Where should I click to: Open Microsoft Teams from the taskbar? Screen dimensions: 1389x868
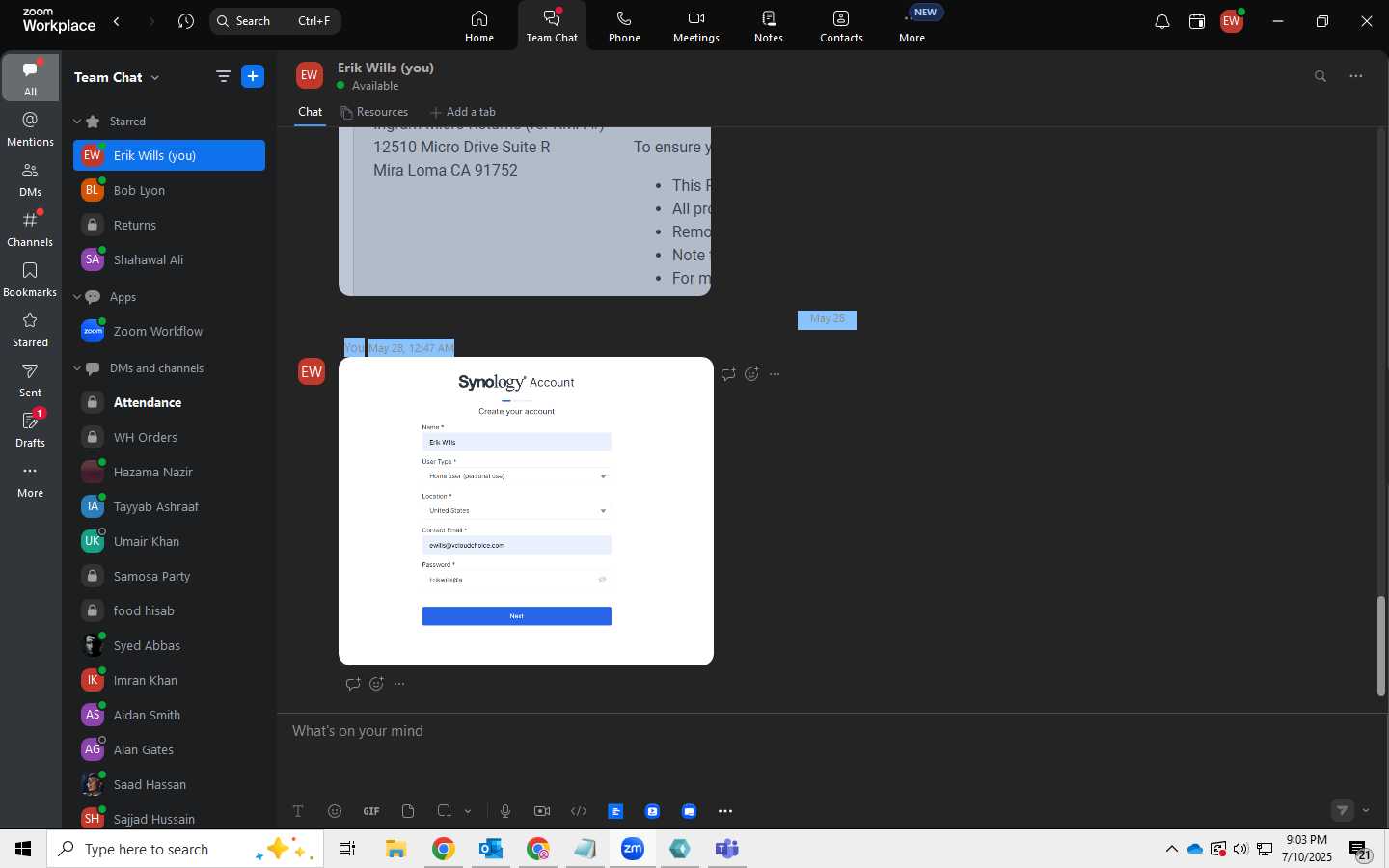tap(726, 849)
